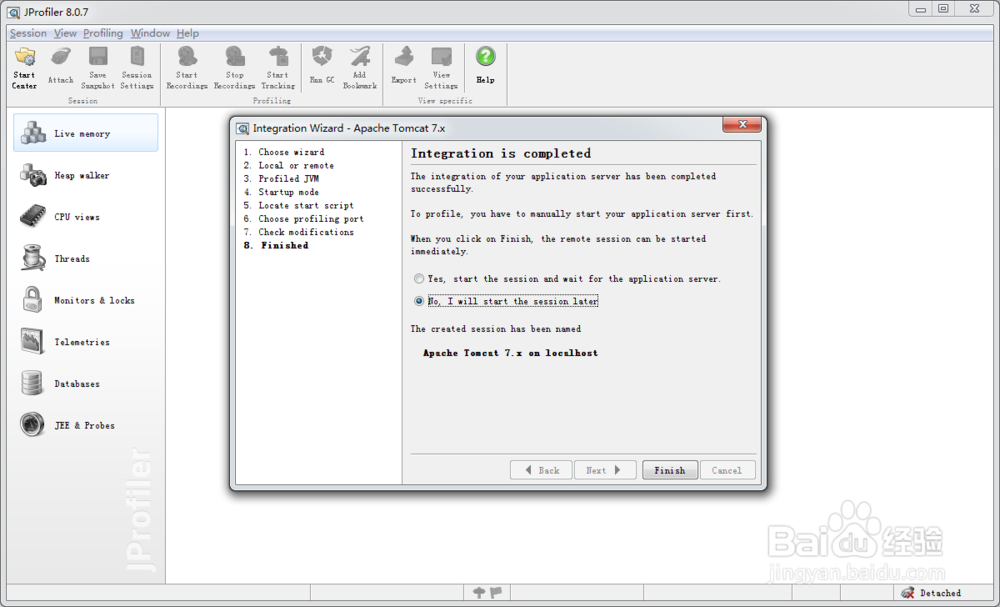Click wizard step '6. Choose profiling port'
Image resolution: width=1000 pixels, height=607 pixels.
[x=304, y=219]
